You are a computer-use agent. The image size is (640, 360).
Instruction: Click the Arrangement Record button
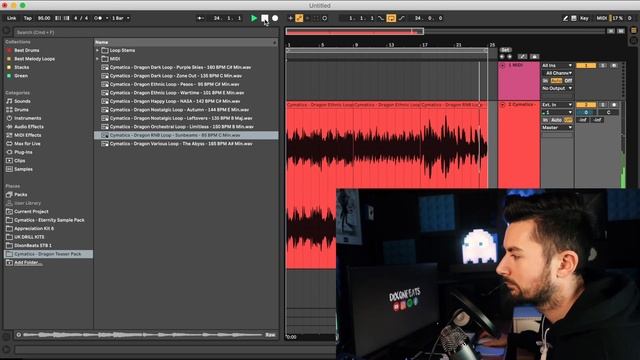point(275,18)
